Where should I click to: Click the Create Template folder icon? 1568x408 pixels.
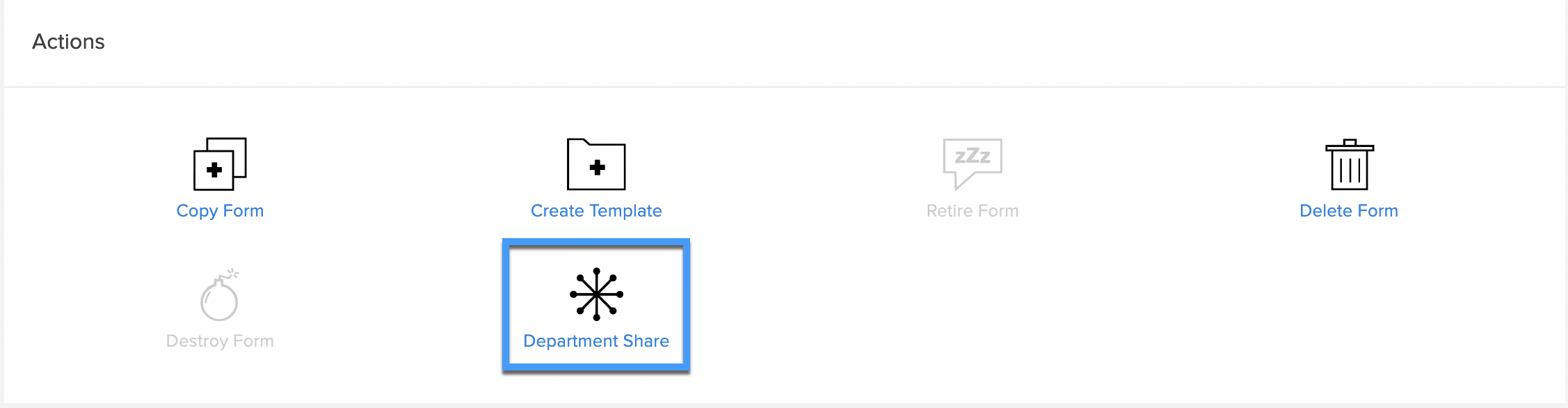click(596, 164)
